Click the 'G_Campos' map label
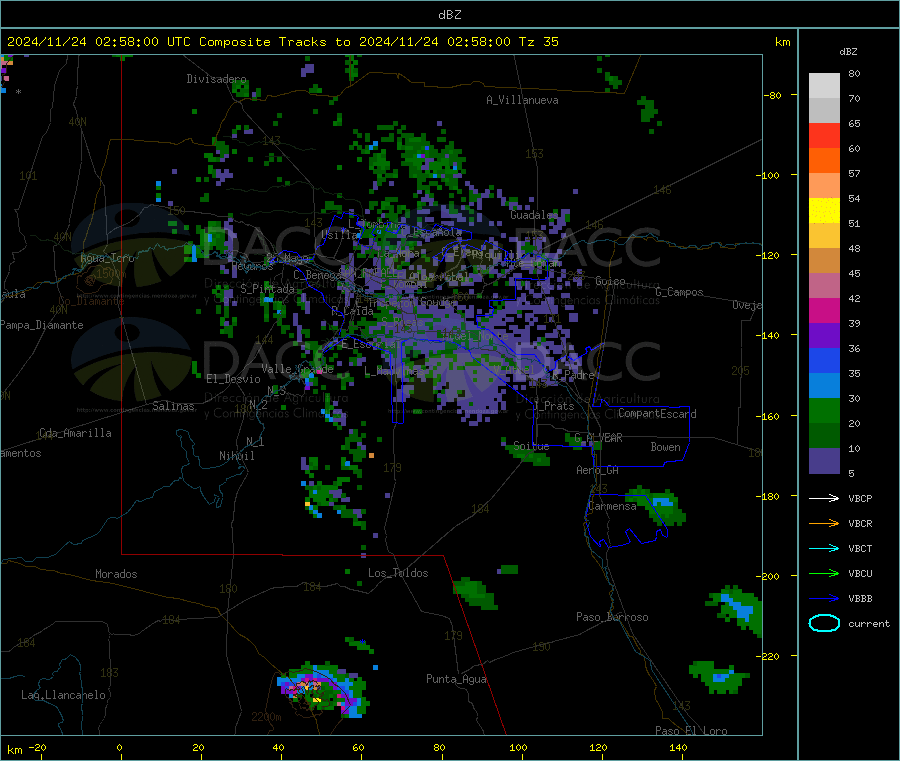 pos(679,292)
